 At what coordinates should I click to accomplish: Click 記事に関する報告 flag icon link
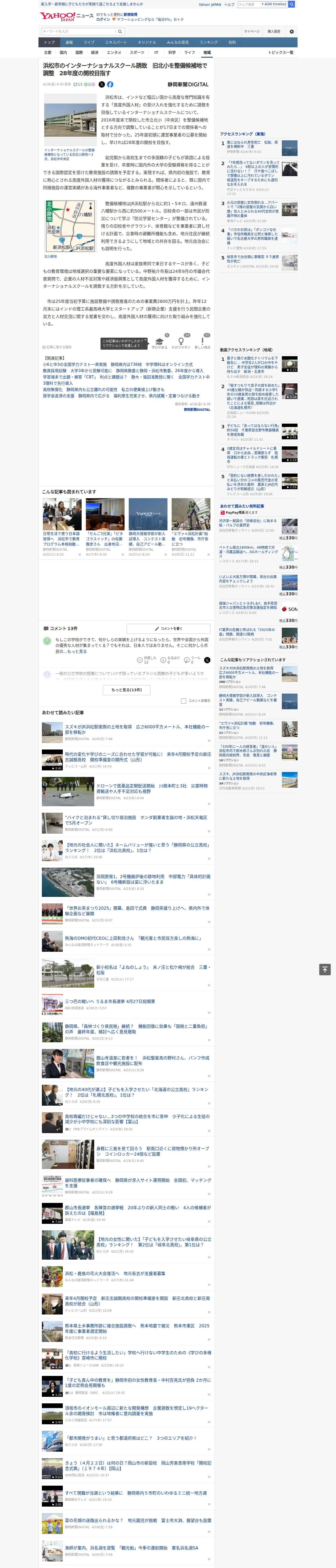click(x=57, y=347)
